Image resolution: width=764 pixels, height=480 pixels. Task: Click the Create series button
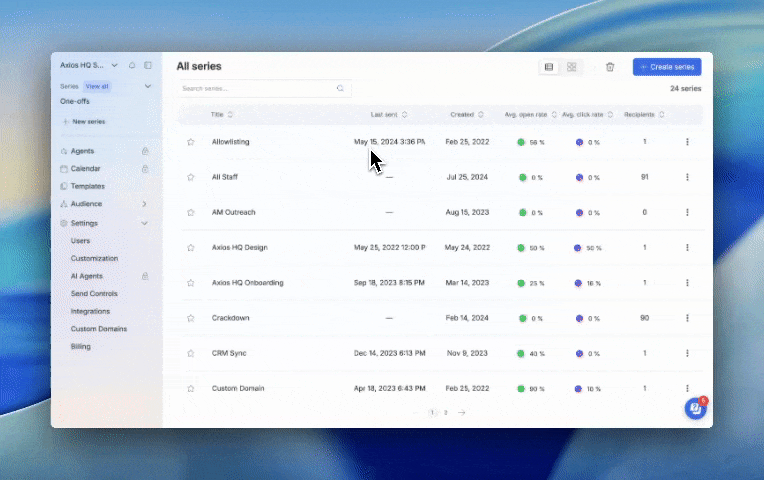(667, 67)
